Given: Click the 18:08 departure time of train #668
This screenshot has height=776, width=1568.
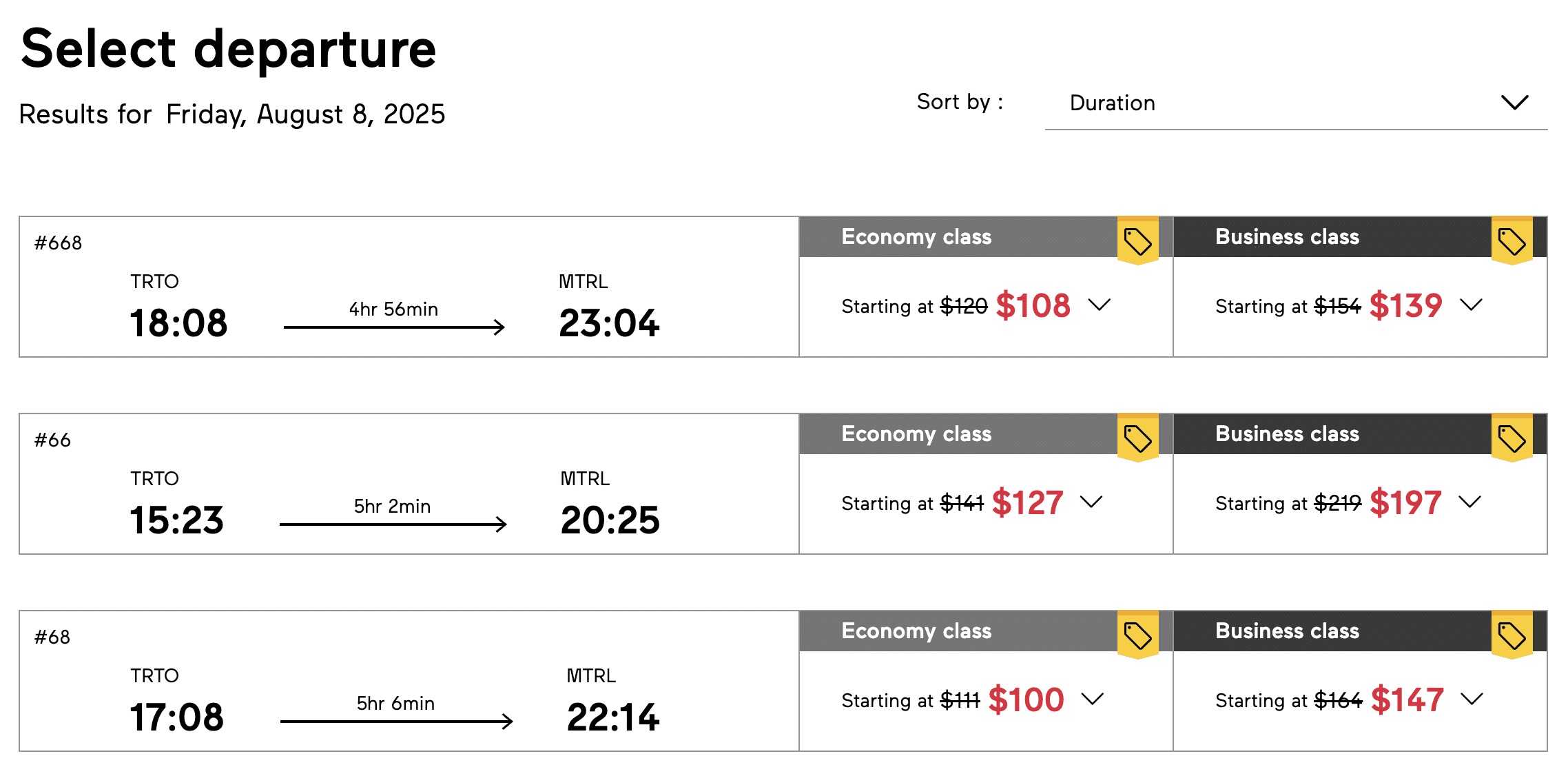Looking at the screenshot, I should [178, 323].
